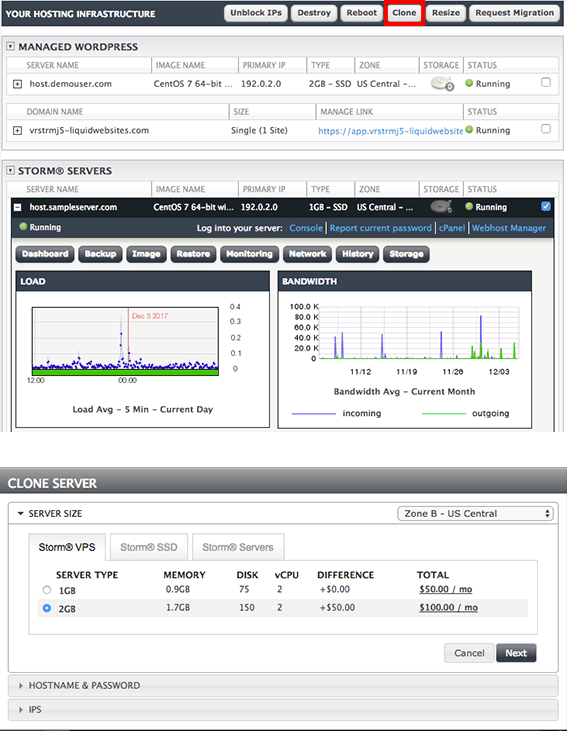Click storage disk icon for host.sampleserver.com
Image resolution: width=574 pixels, height=735 pixels.
click(441, 206)
